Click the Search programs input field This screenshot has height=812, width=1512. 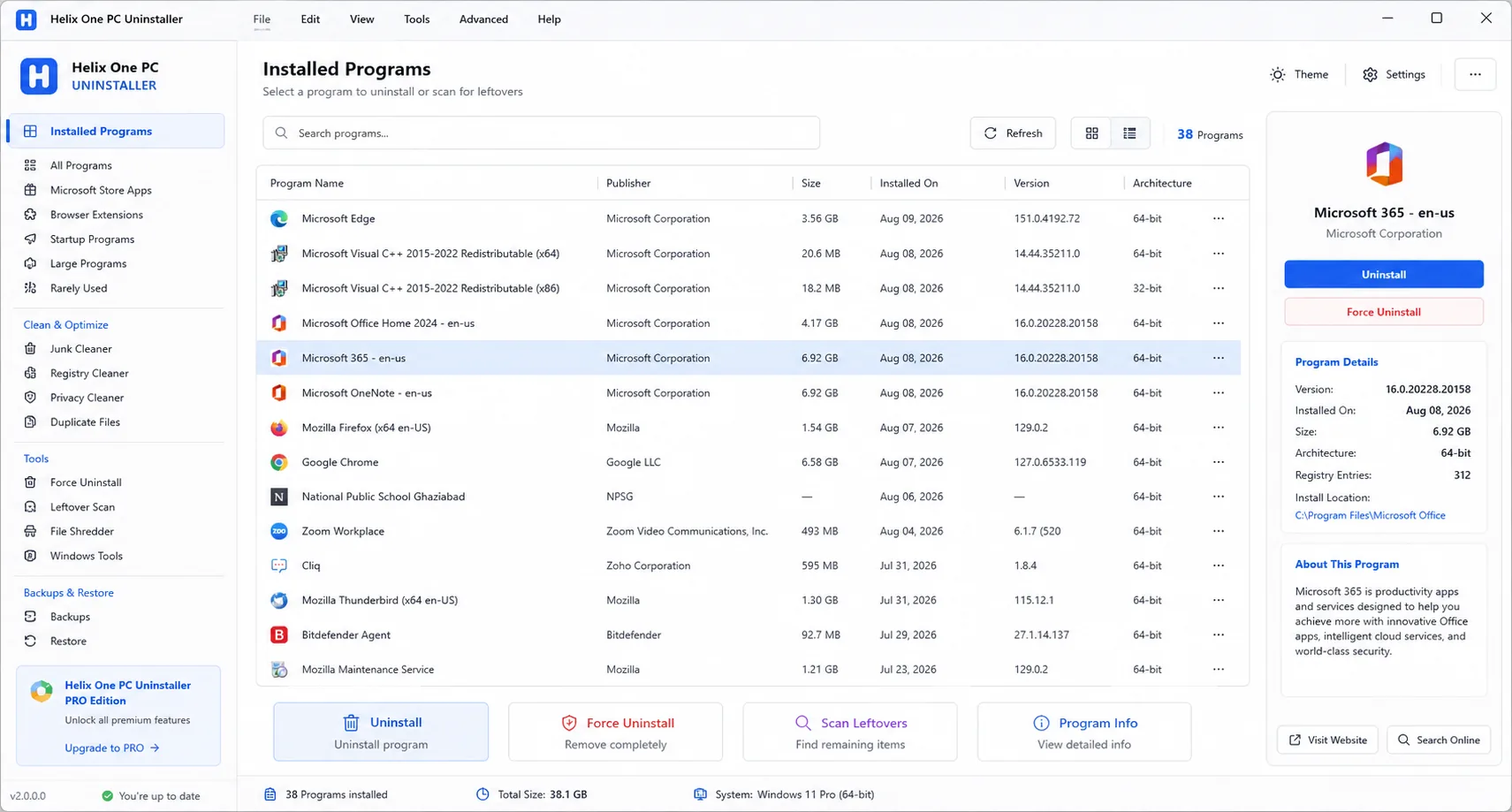[541, 133]
